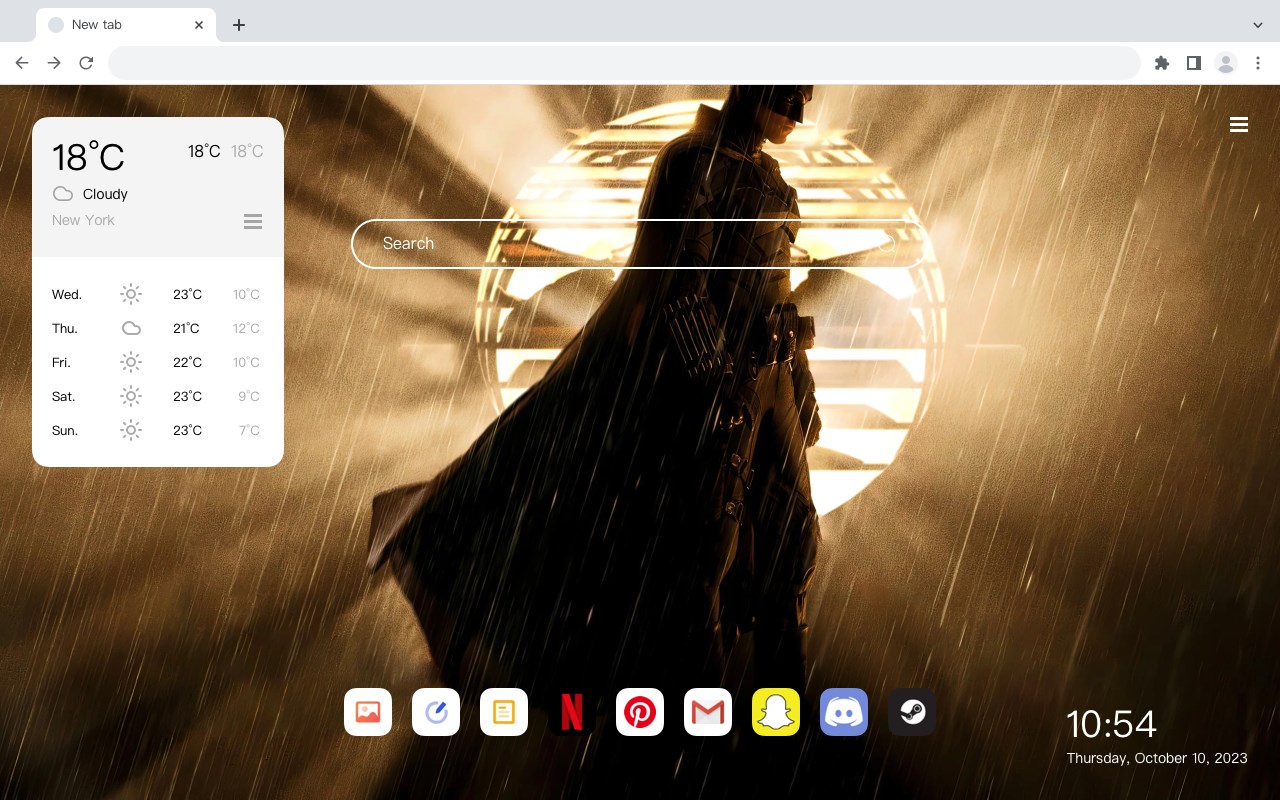Select the Fri. forecast row
The height and width of the screenshot is (800, 1280).
tap(158, 362)
